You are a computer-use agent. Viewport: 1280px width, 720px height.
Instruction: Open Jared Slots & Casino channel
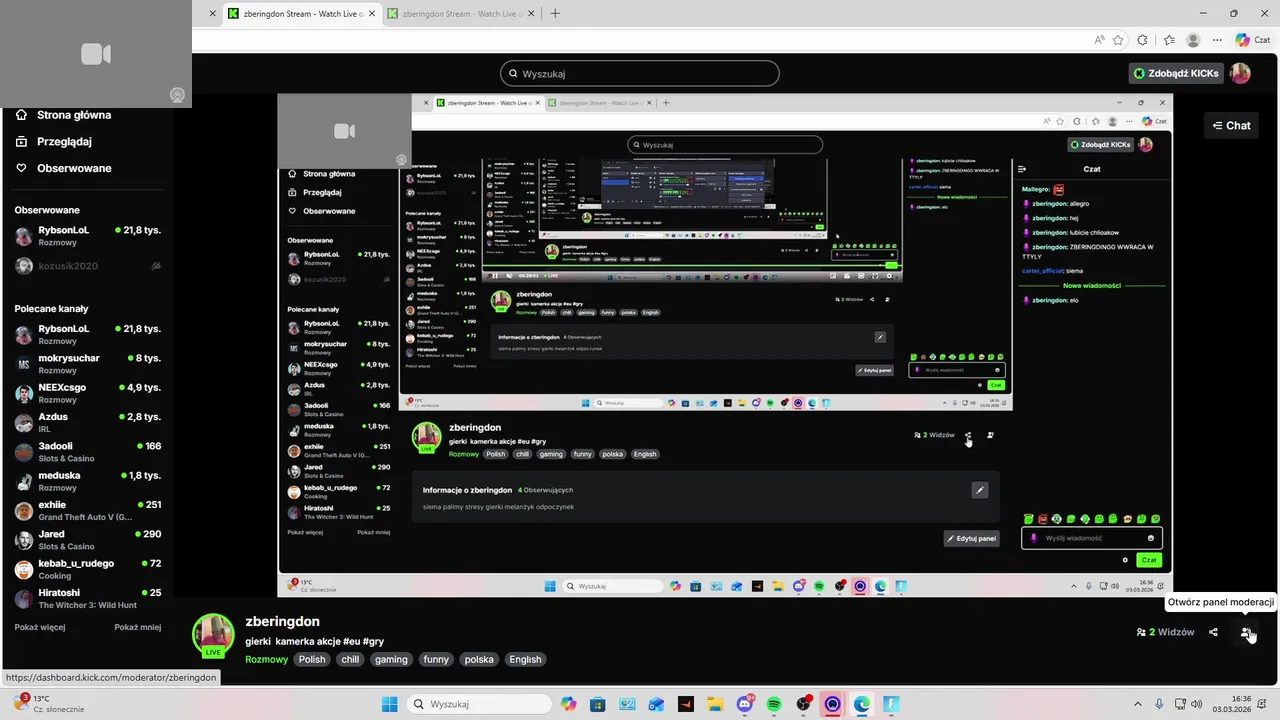(87, 540)
